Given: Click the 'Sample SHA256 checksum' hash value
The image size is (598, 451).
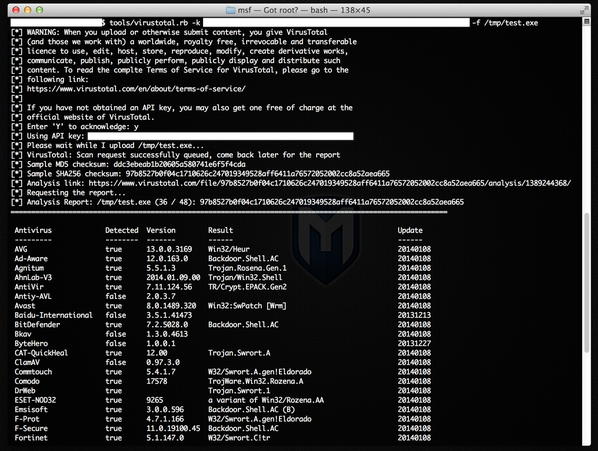Looking at the screenshot, I should (258, 174).
